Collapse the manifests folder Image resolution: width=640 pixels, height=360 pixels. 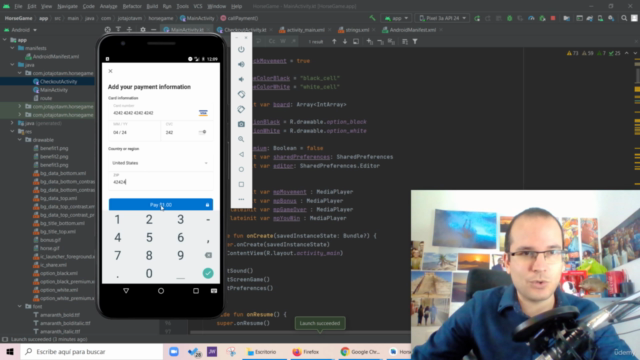12,48
